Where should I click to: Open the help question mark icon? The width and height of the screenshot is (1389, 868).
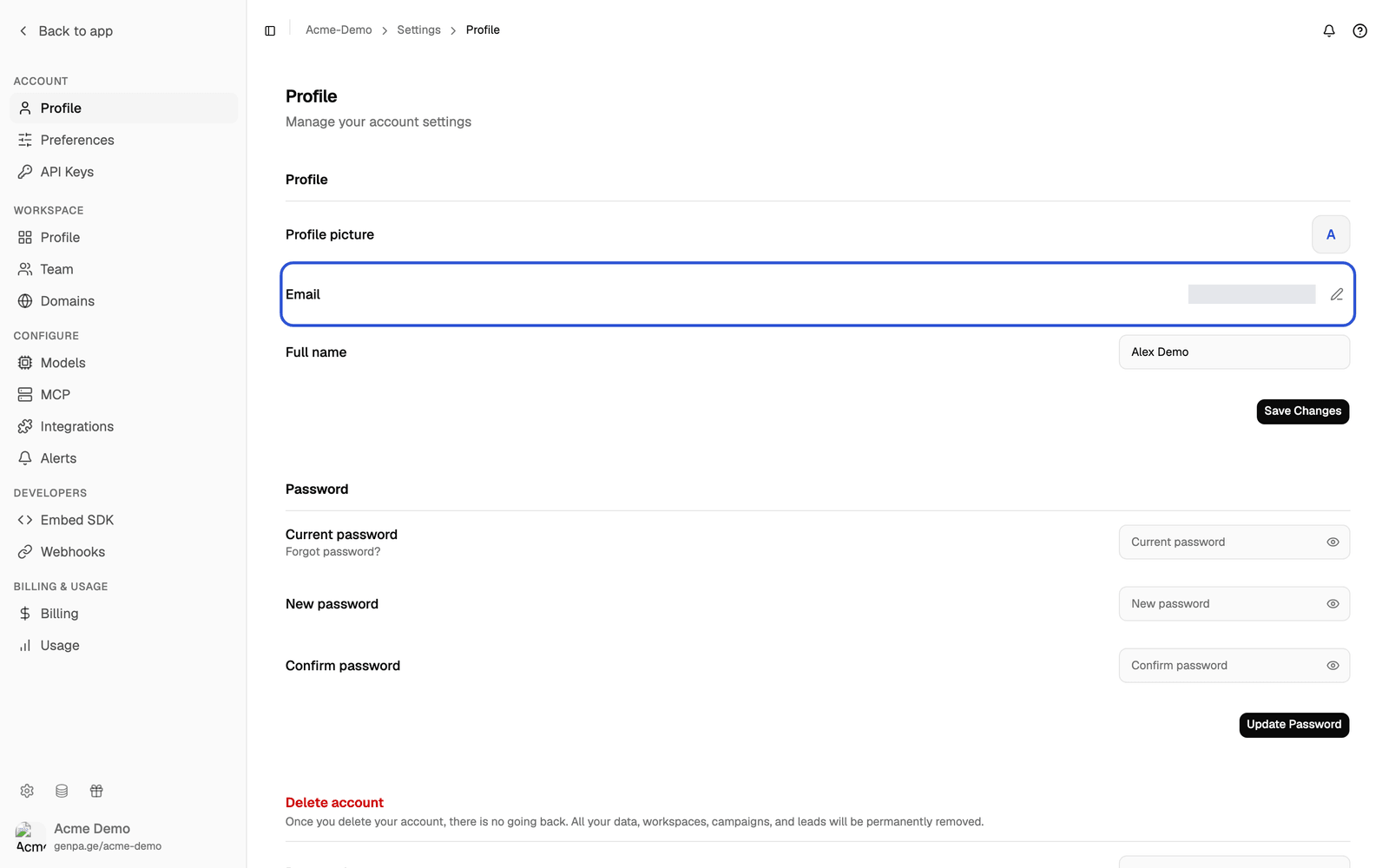pyautogui.click(x=1360, y=30)
